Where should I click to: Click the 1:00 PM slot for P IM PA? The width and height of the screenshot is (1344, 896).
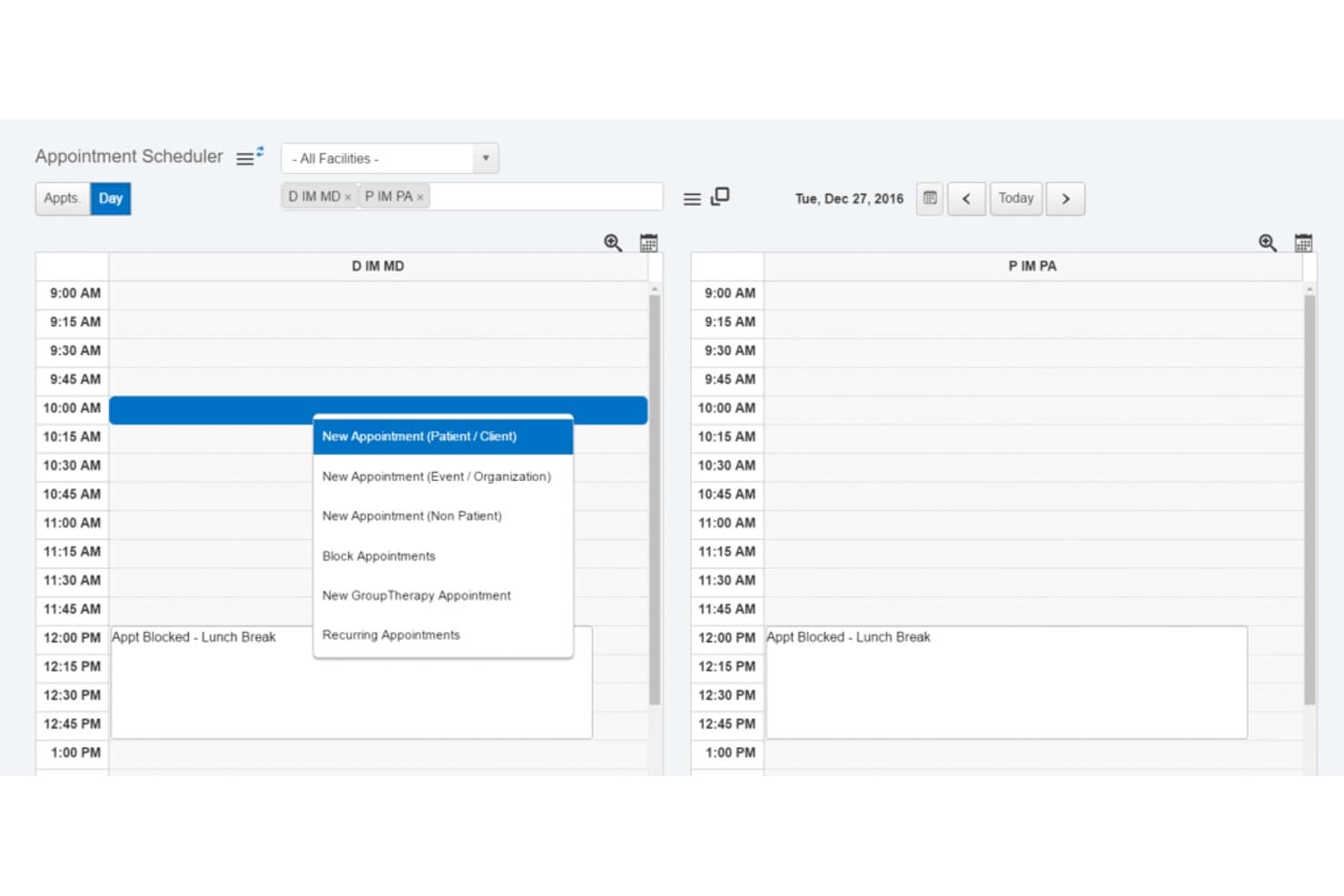pyautogui.click(x=1033, y=753)
